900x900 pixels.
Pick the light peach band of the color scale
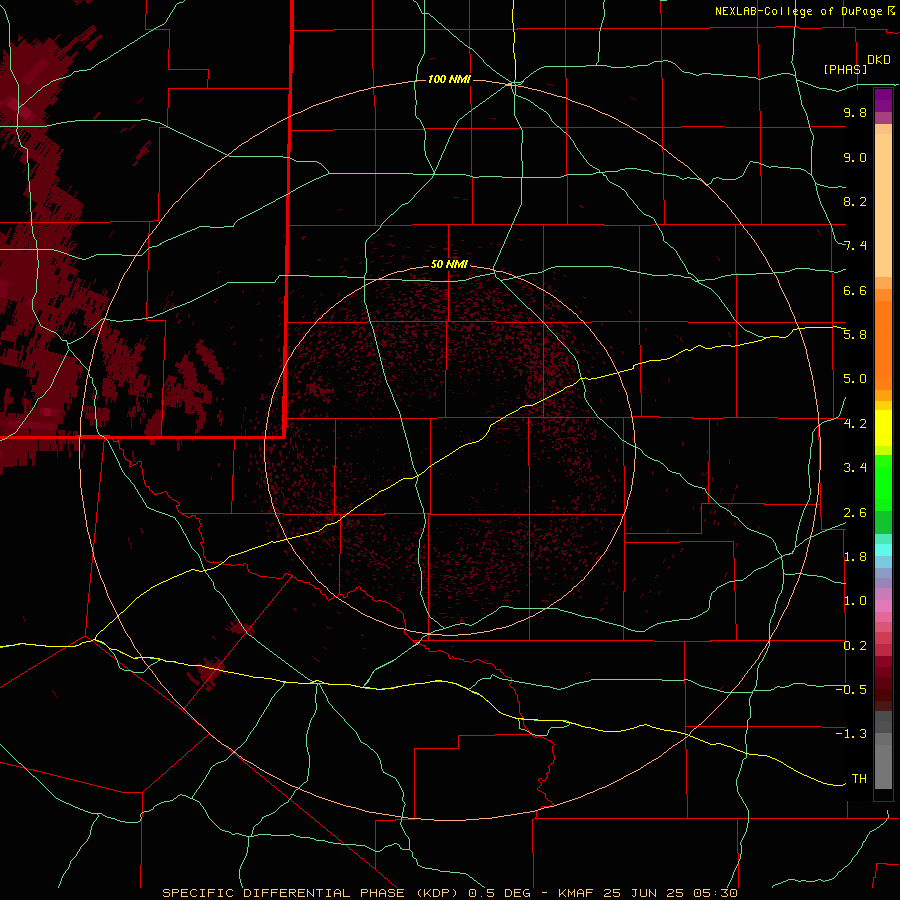click(883, 205)
